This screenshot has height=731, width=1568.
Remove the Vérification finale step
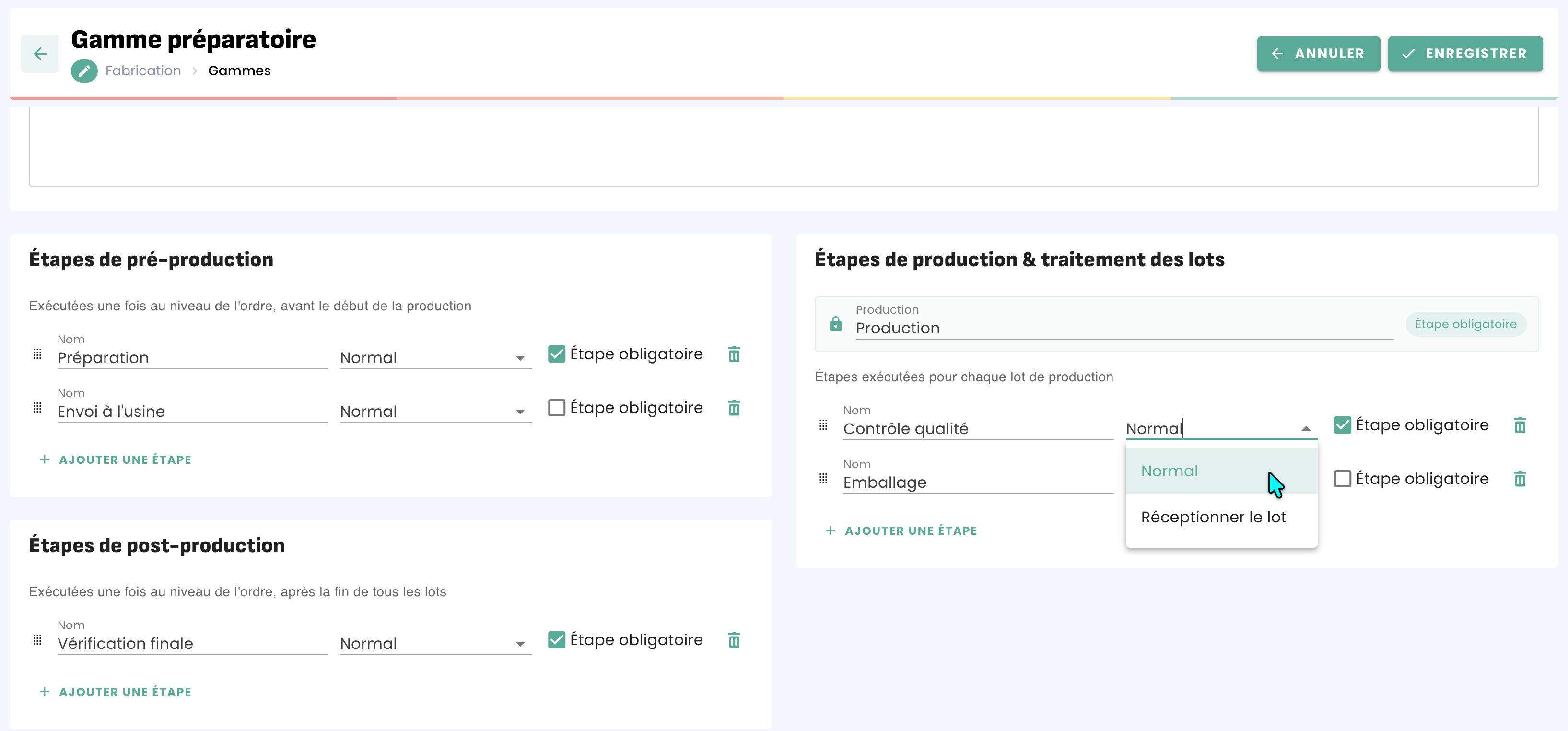point(734,640)
